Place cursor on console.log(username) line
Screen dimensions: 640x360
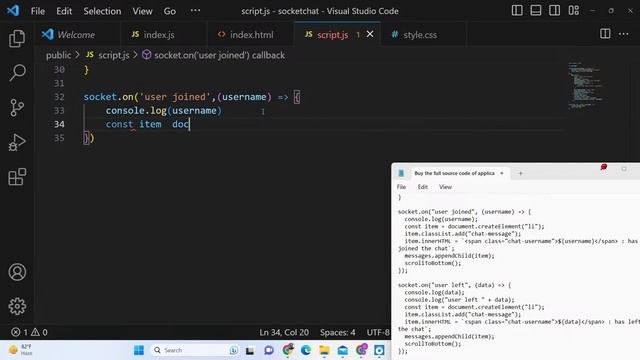(x=163, y=111)
